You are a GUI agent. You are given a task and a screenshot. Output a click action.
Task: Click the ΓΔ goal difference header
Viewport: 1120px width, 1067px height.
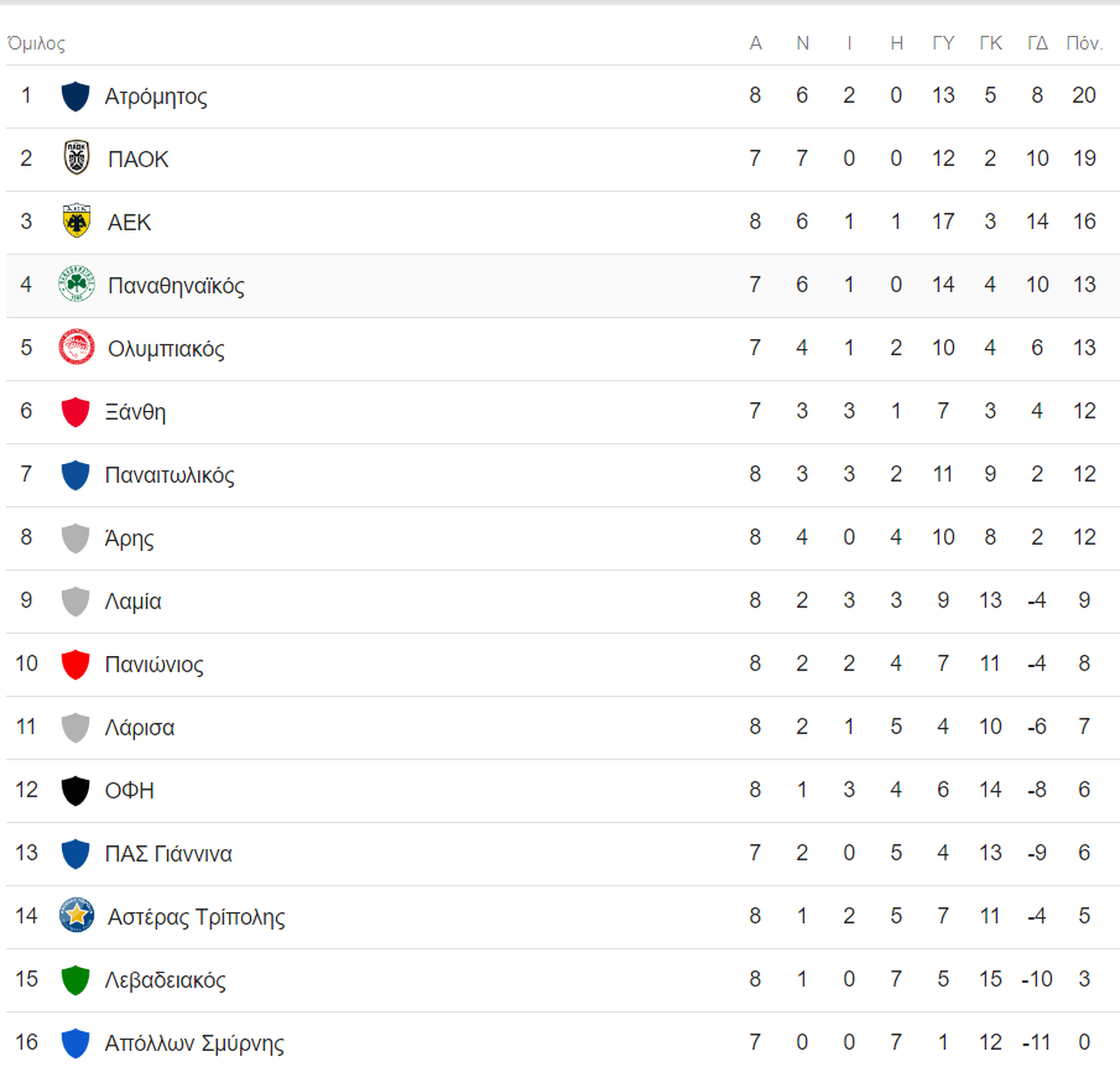(1037, 43)
